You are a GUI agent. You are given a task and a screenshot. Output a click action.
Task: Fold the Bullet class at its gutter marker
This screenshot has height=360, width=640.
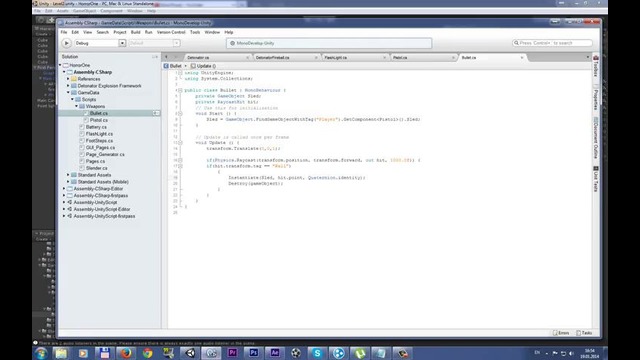pyautogui.click(x=180, y=90)
